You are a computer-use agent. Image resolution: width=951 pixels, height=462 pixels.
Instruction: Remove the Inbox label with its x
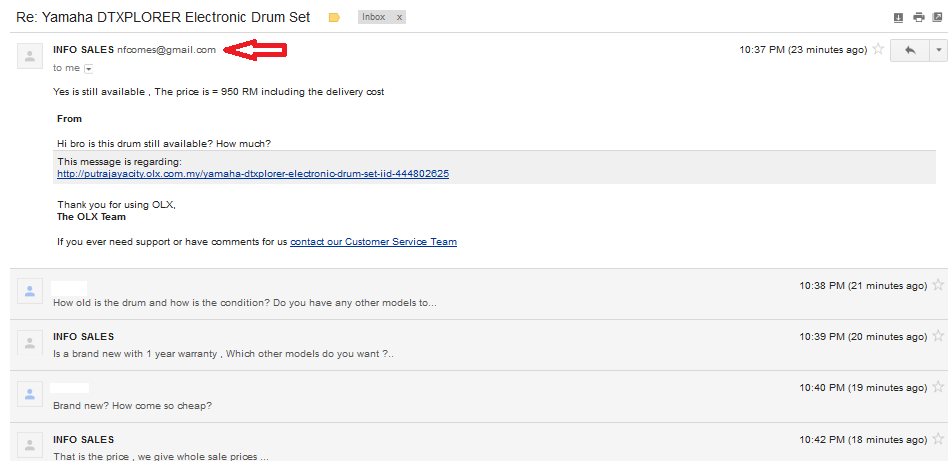tap(399, 18)
